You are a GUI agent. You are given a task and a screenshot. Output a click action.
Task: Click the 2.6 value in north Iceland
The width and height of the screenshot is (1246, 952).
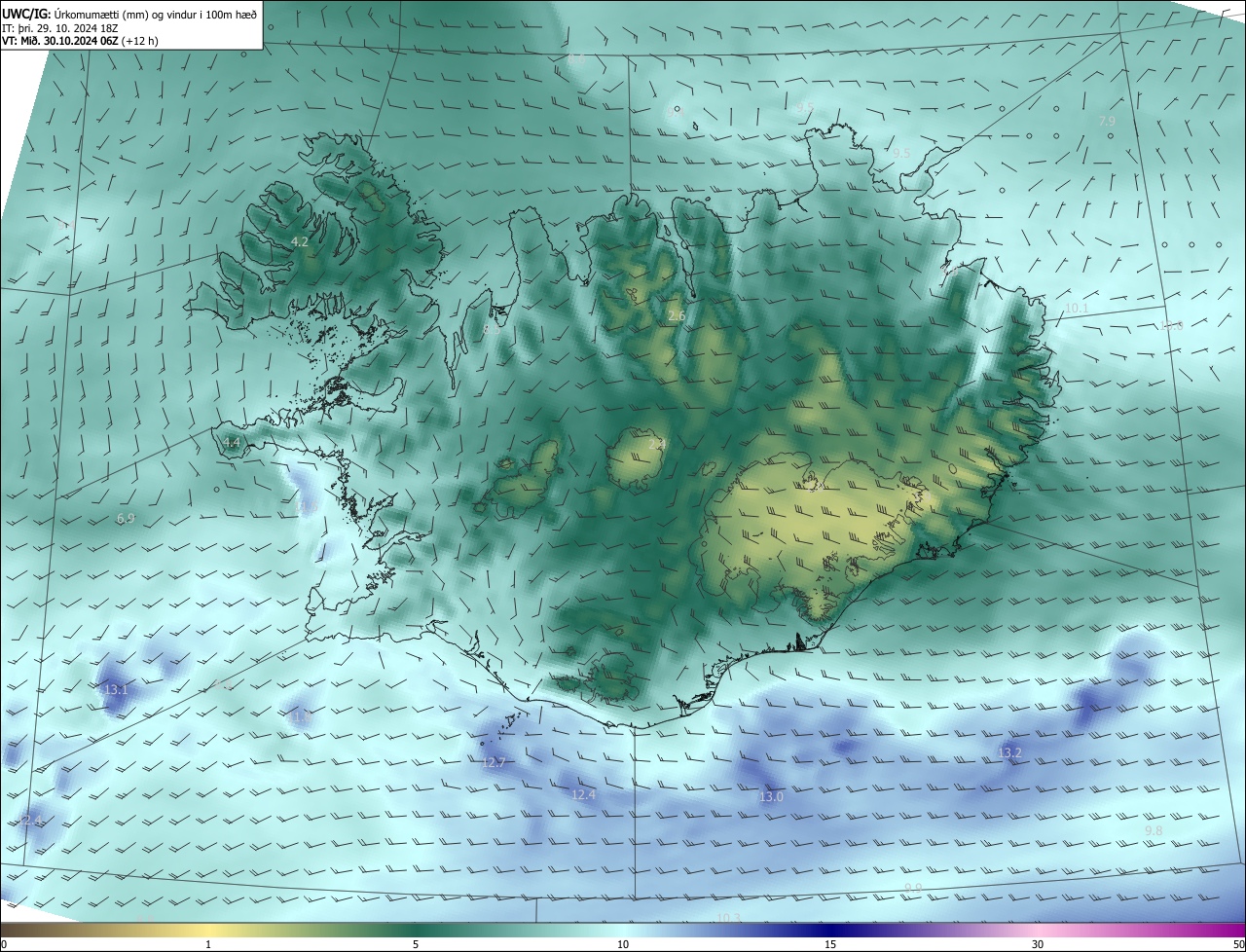[x=677, y=316]
